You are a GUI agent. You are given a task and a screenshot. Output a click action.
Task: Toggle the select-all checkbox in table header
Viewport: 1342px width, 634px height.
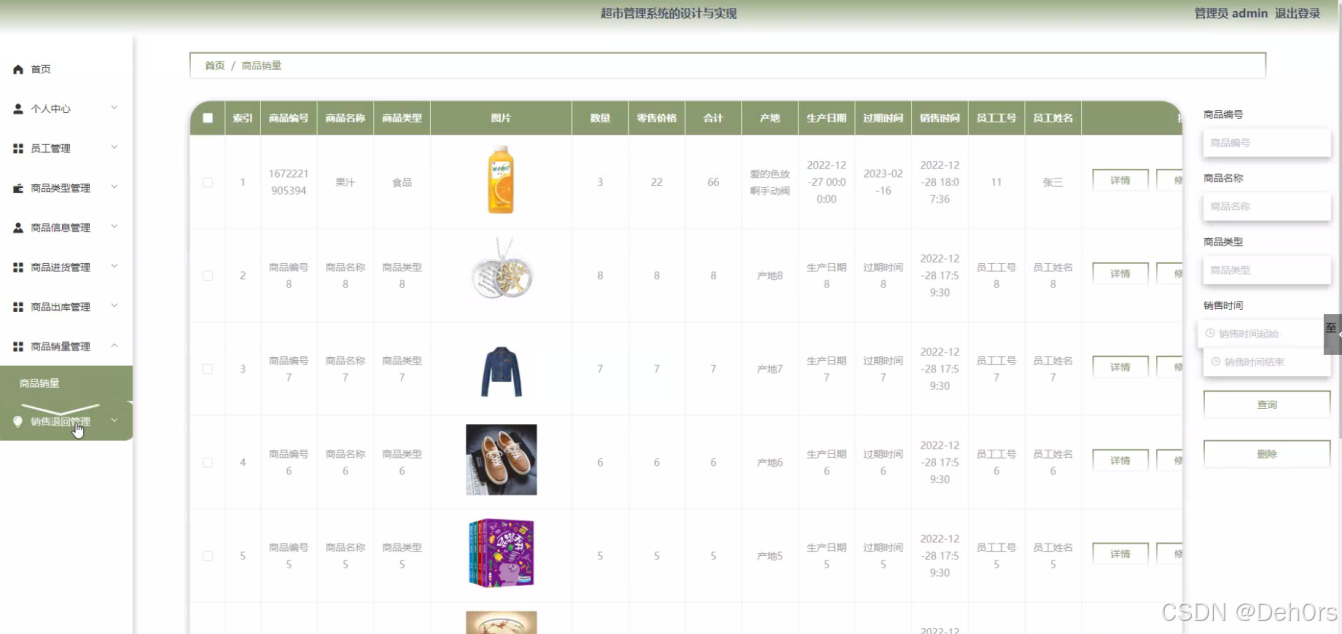(207, 118)
